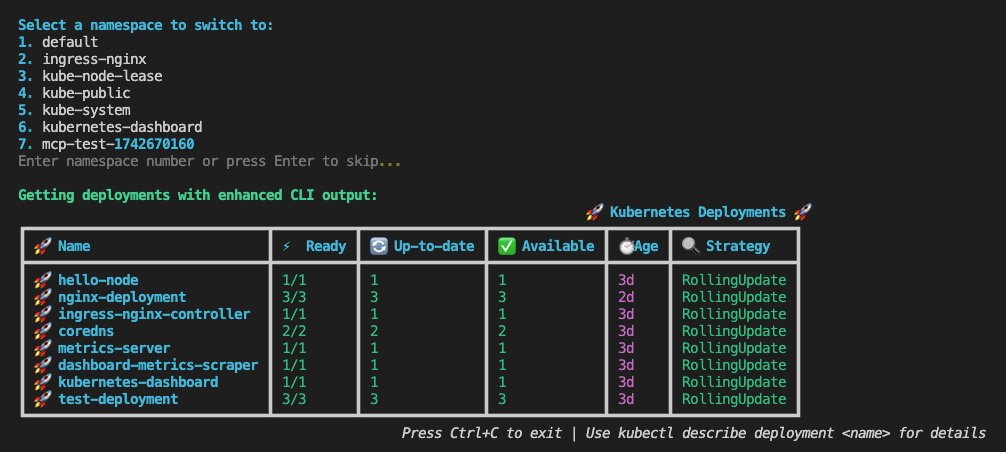Viewport: 1006px width, 452px height.
Task: Select namespace option 2. ingress-nginx
Action: pyautogui.click(x=82, y=59)
